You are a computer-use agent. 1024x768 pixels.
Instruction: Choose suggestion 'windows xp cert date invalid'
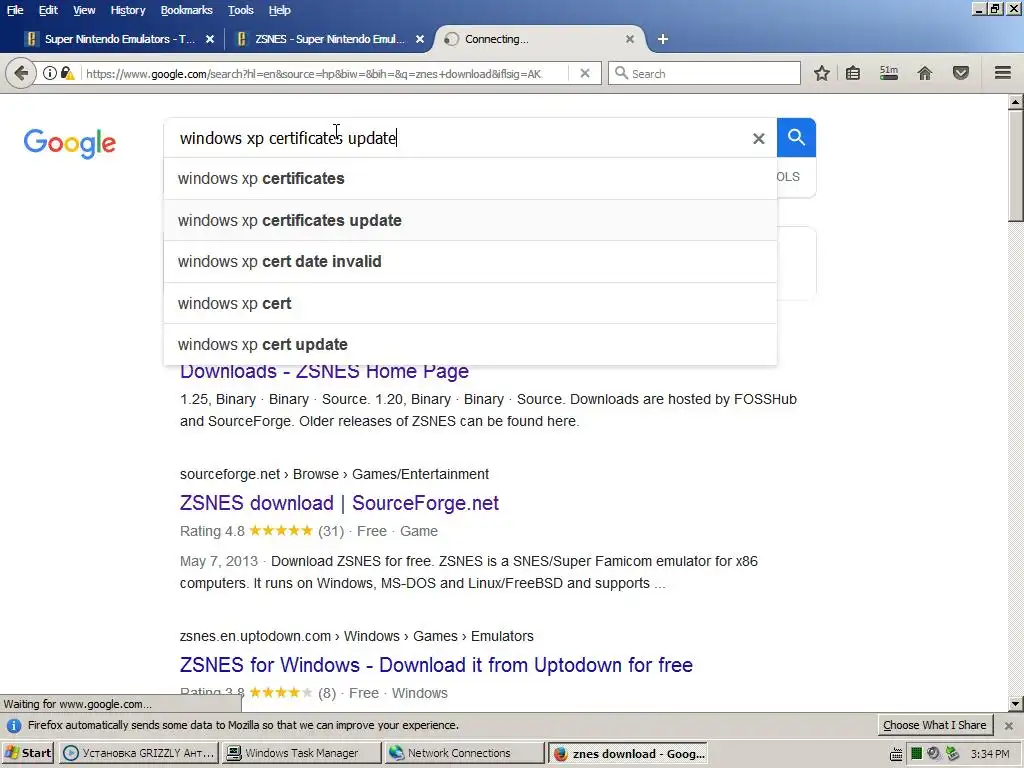[470, 262]
